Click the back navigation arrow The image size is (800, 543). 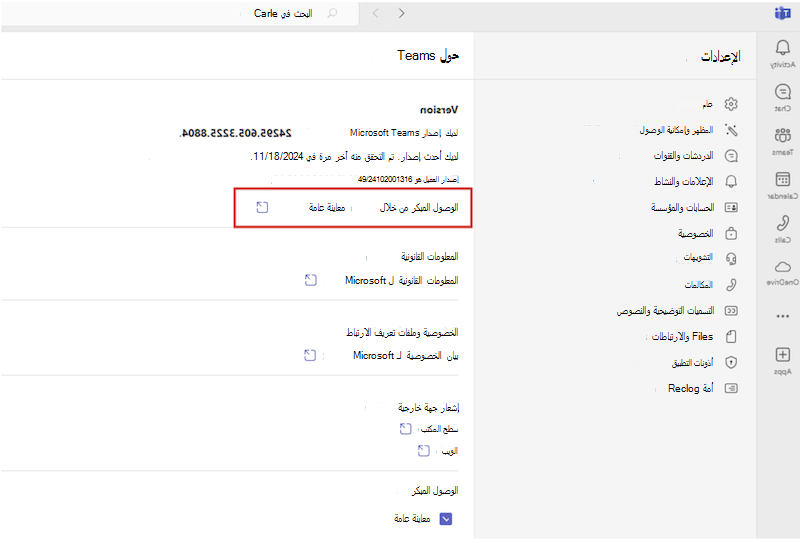tap(376, 13)
